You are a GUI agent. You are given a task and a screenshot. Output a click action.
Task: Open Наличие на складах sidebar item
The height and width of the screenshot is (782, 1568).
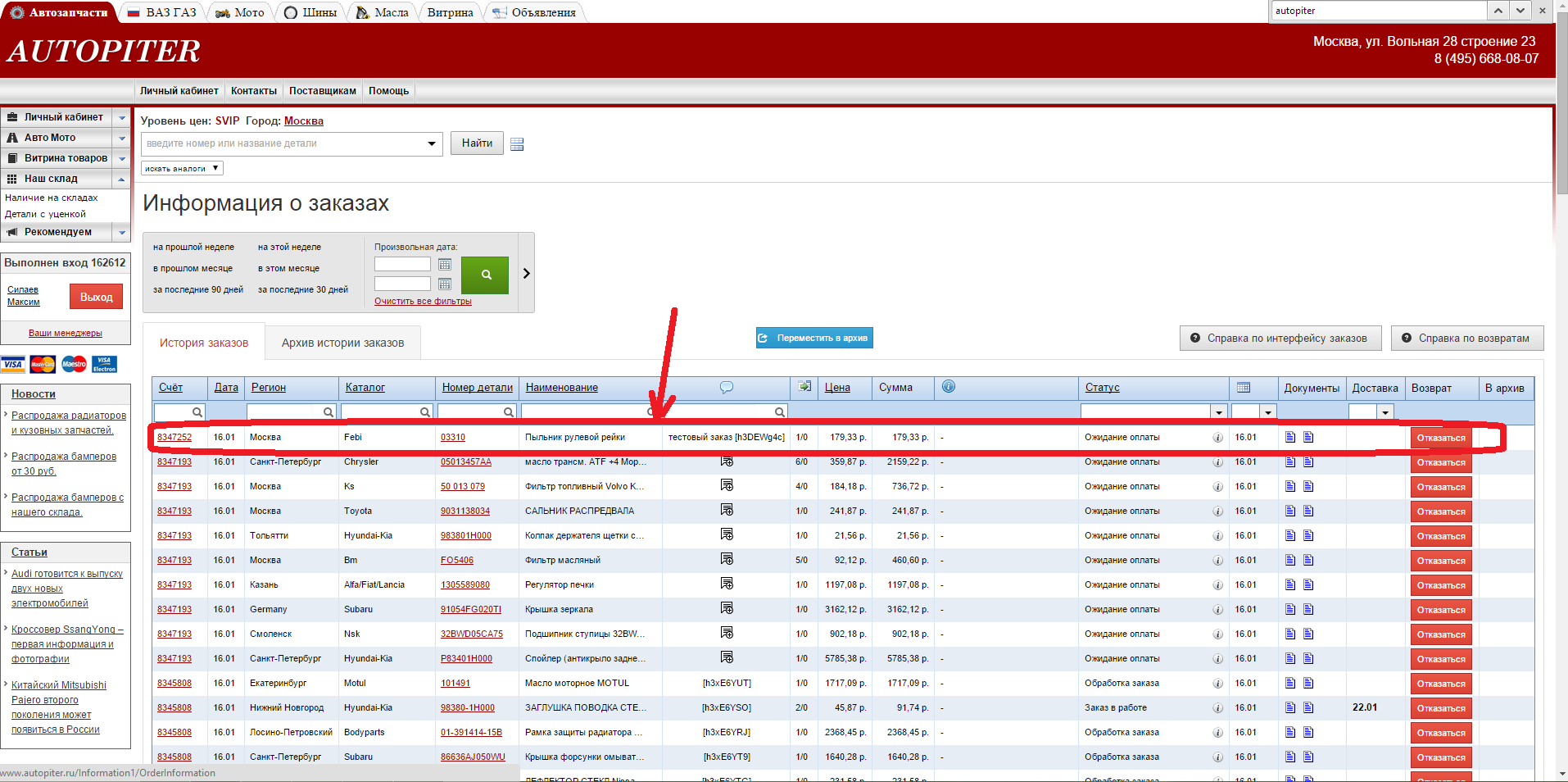[52, 198]
